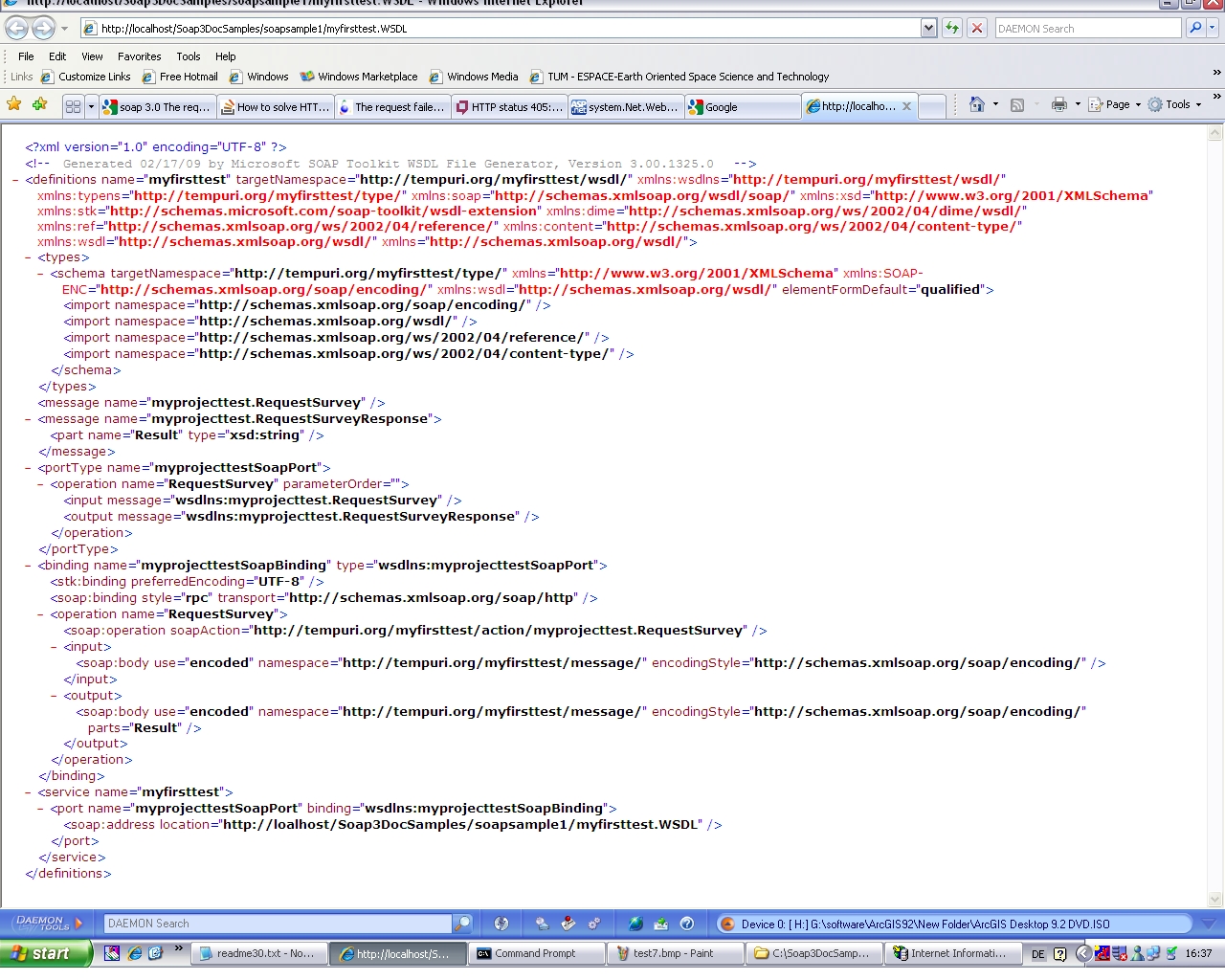Launch Internet Explorer from Quick Launch
1225x980 pixels.
134,953
